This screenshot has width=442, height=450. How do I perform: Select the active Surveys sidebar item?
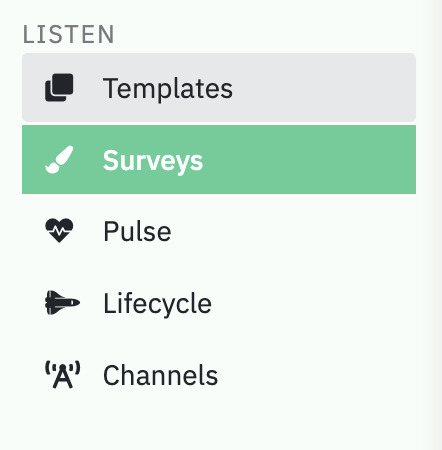pos(219,160)
